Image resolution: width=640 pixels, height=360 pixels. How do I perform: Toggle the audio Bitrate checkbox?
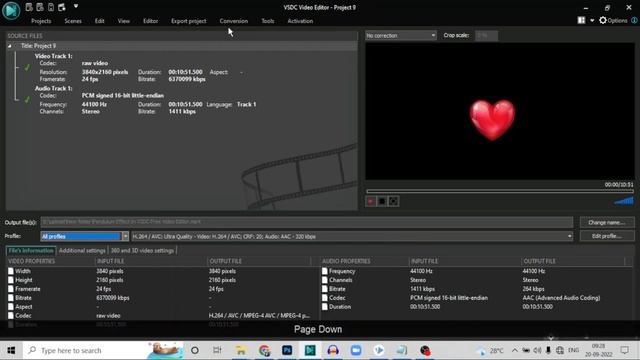(x=324, y=289)
